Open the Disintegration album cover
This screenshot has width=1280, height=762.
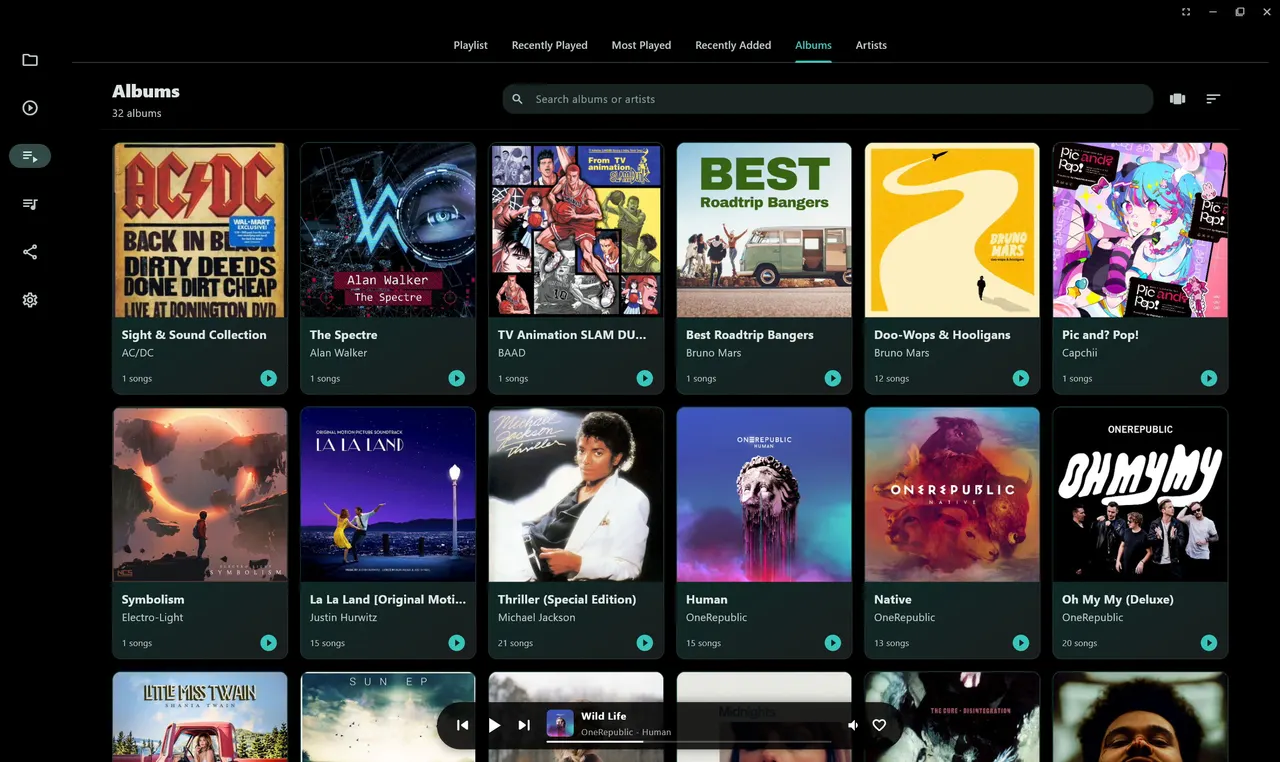tap(952, 717)
